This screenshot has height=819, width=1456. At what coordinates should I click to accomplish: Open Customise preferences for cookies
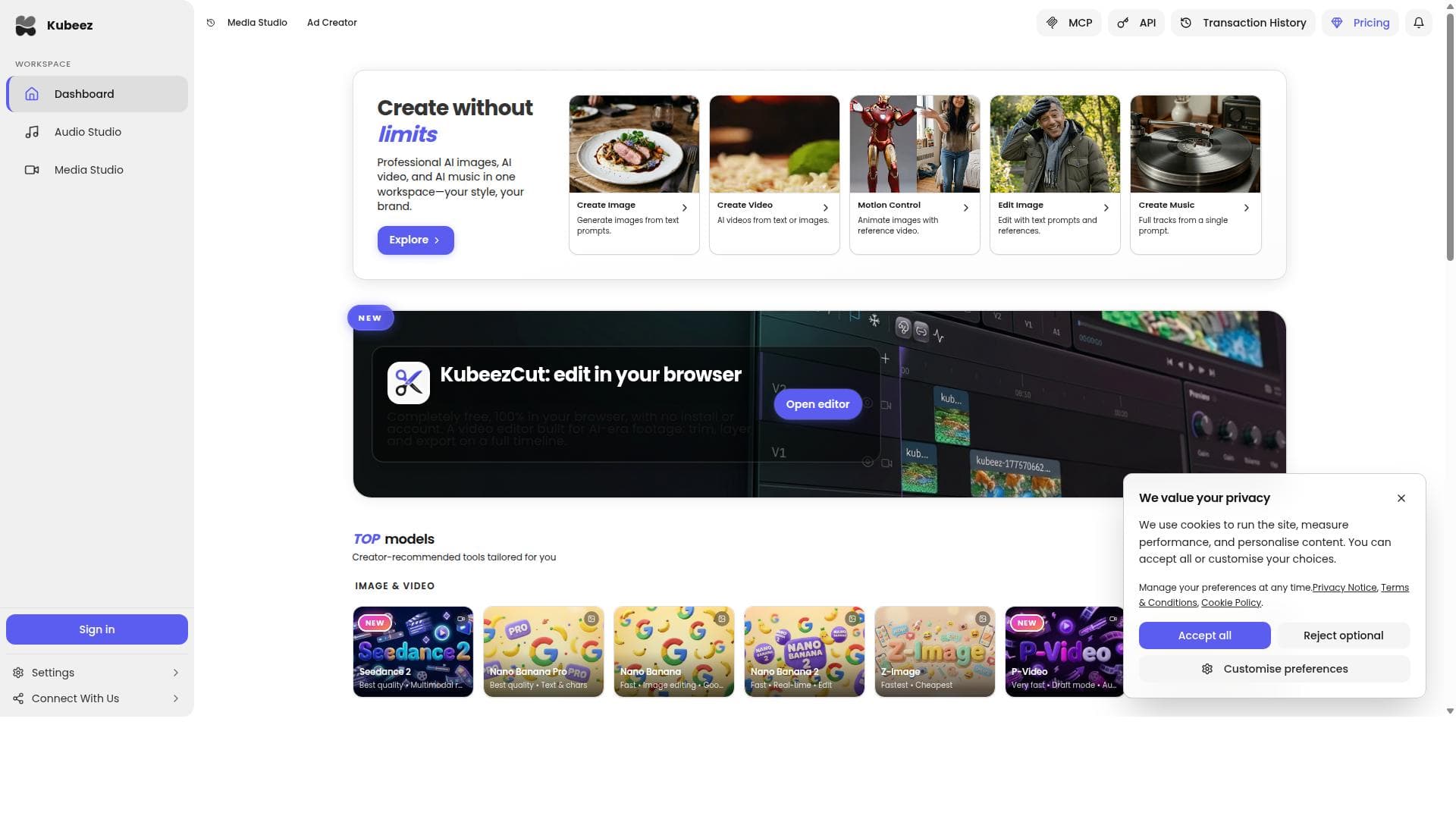pos(1274,669)
